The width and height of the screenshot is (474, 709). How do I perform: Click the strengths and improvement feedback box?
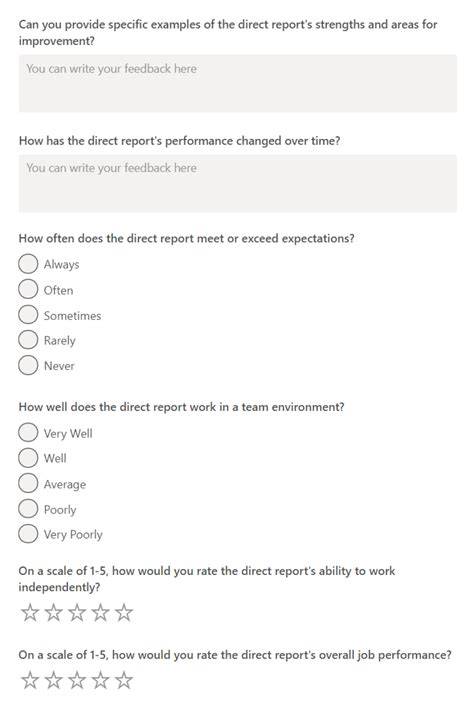coord(238,84)
